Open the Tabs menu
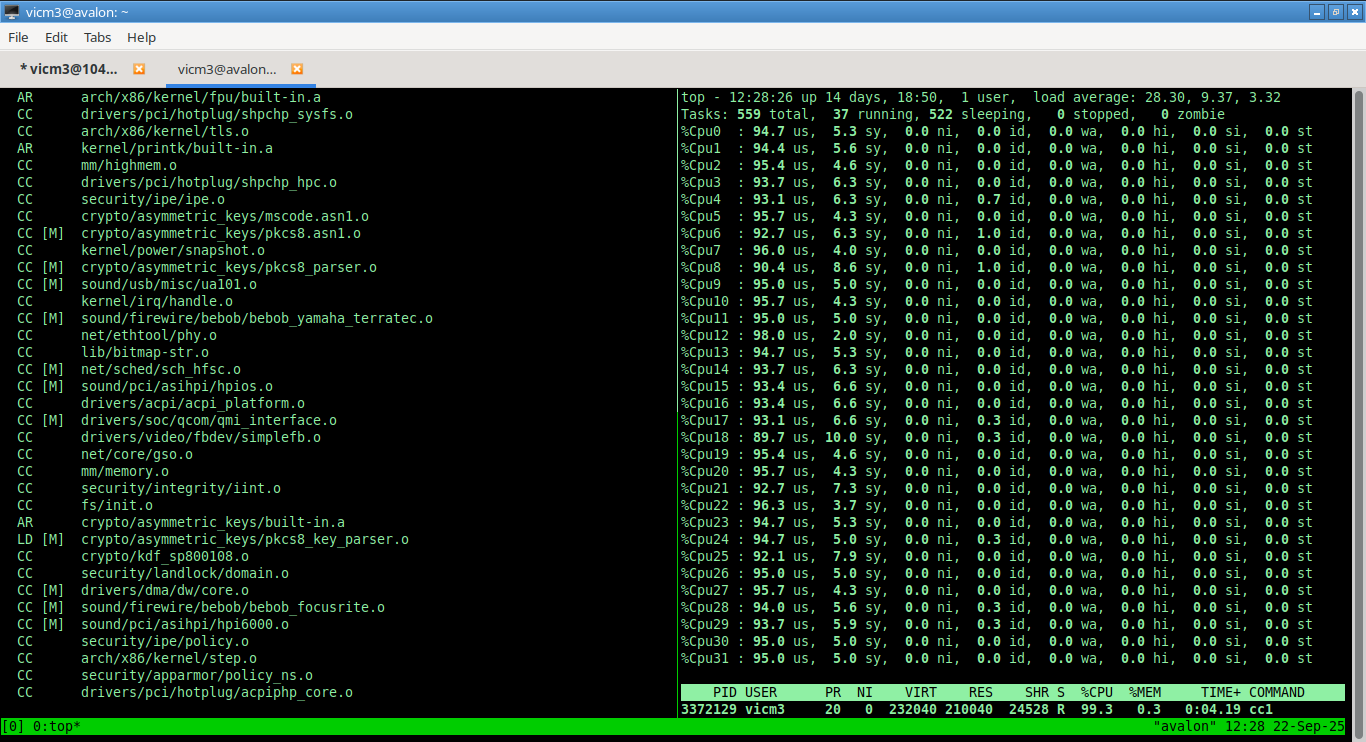 98,37
